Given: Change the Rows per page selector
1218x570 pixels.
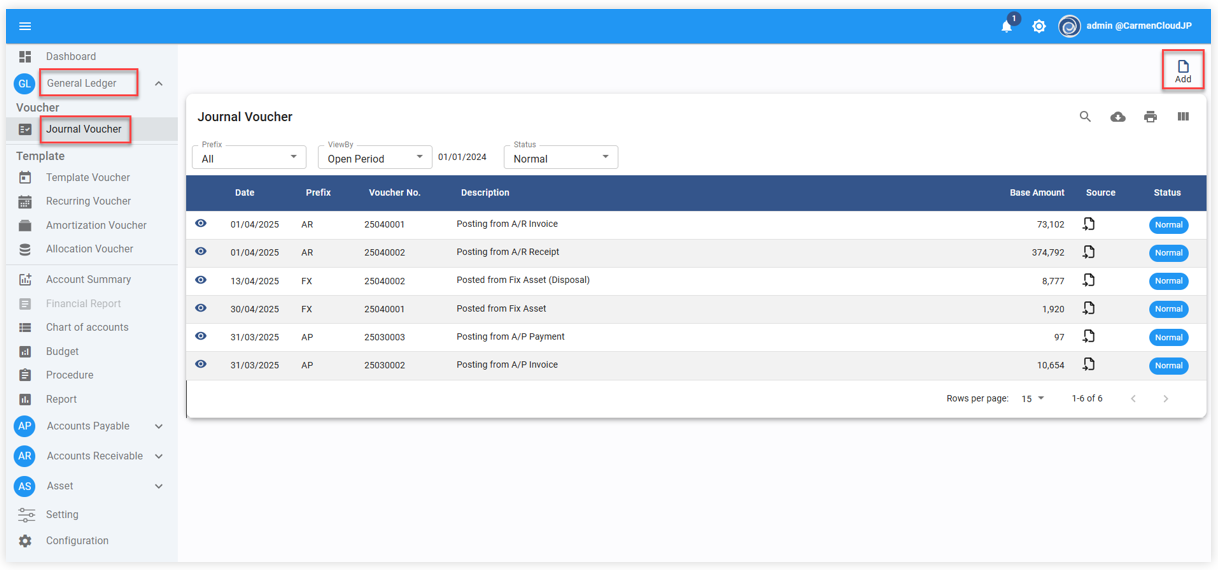Looking at the screenshot, I should [x=1032, y=399].
